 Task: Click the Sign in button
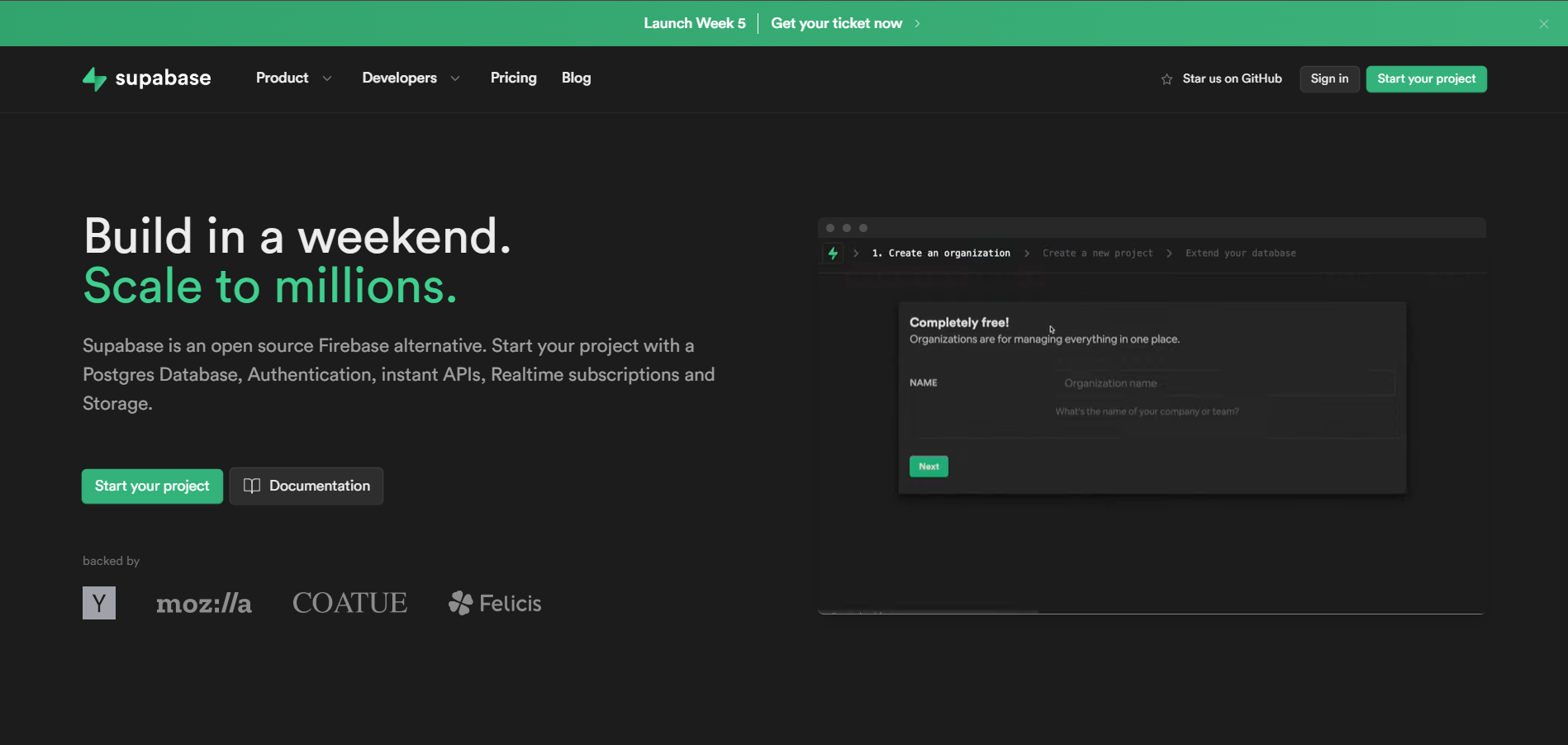pos(1328,78)
